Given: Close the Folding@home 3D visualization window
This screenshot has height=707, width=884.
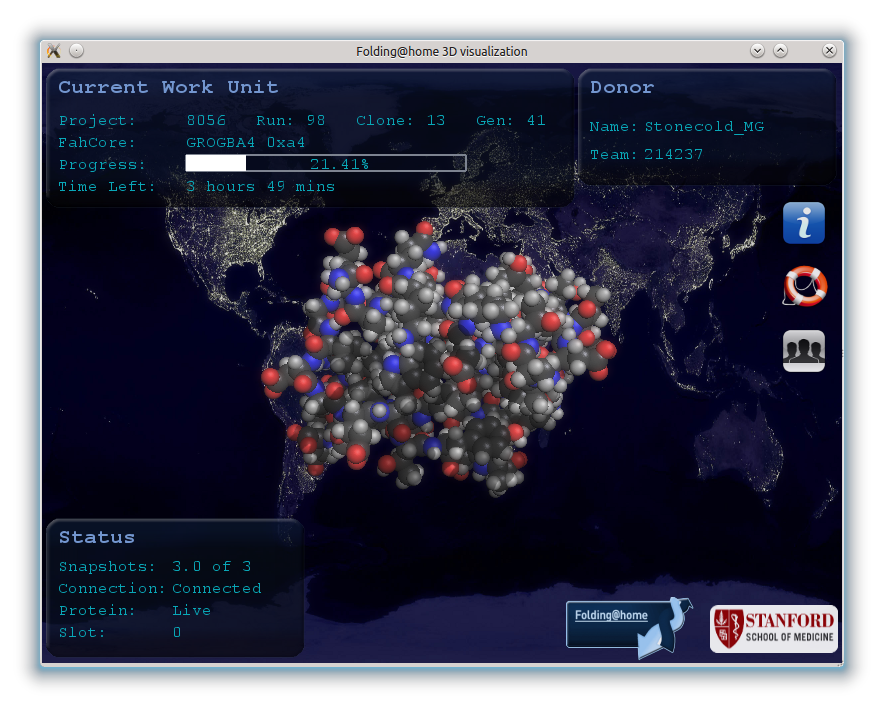Looking at the screenshot, I should pos(829,51).
